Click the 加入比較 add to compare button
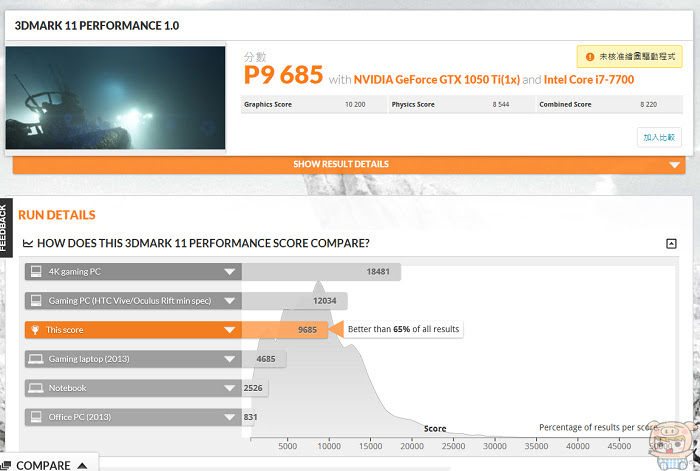This screenshot has height=471, width=700. pos(659,137)
